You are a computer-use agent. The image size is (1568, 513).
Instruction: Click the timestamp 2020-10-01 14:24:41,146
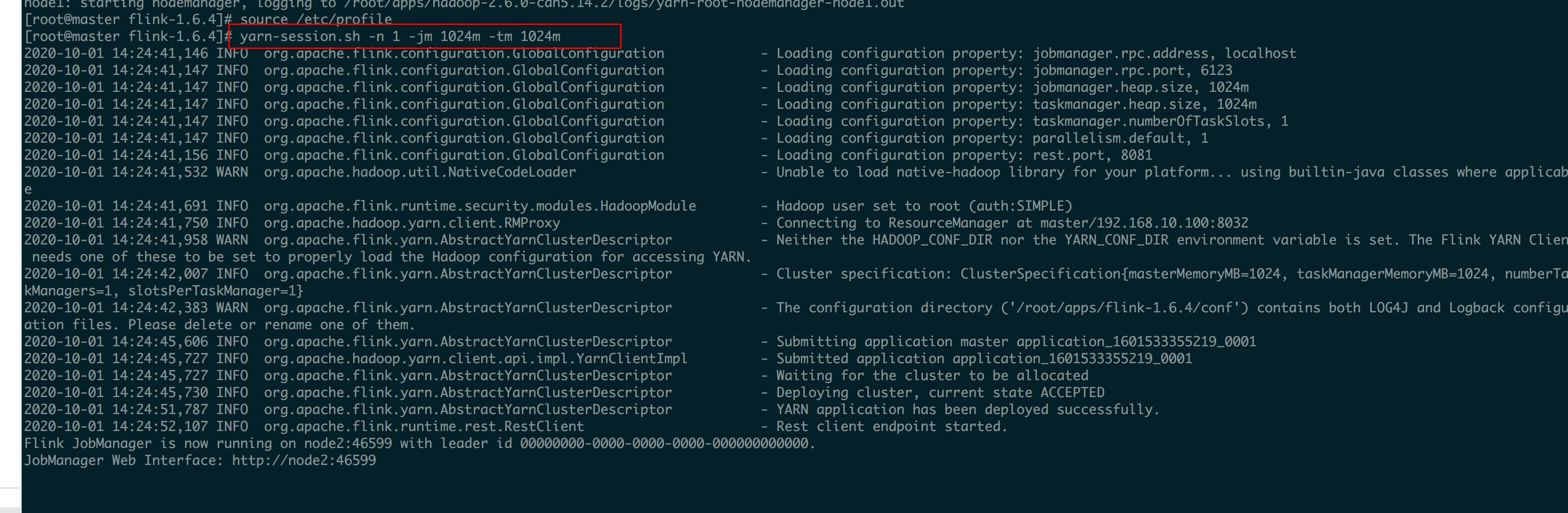coord(116,54)
